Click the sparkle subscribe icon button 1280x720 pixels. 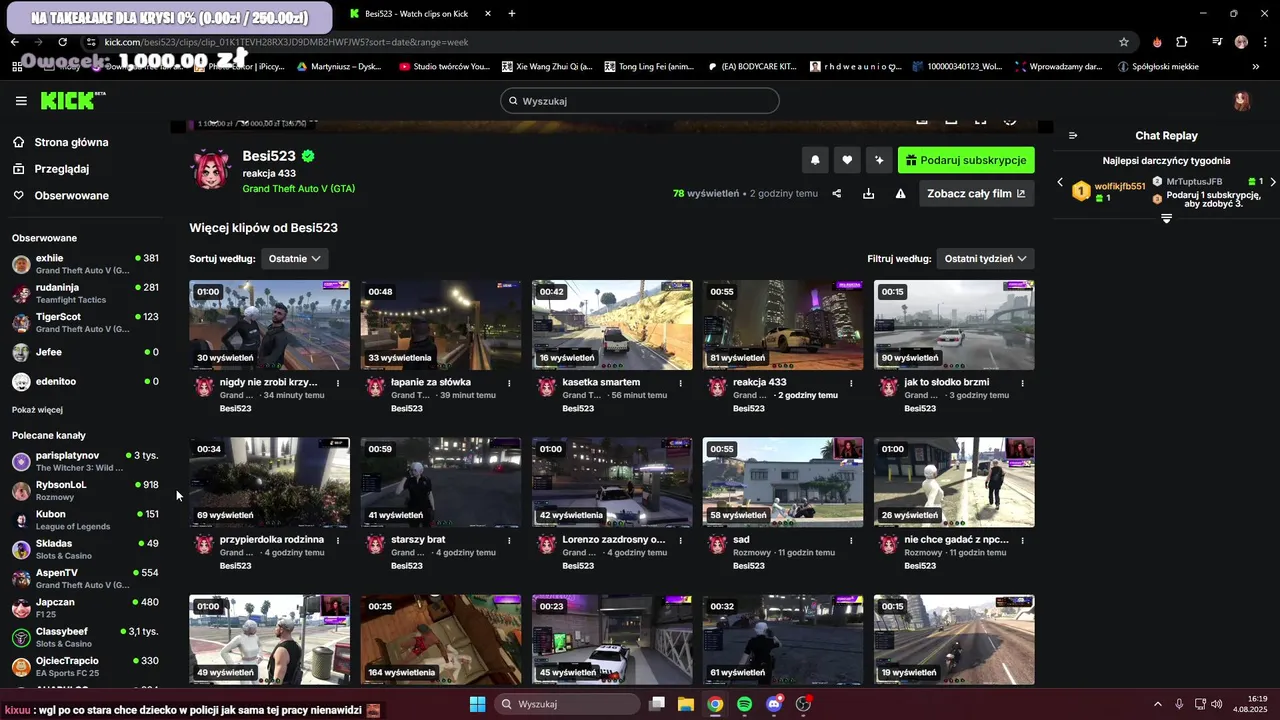[x=879, y=160]
